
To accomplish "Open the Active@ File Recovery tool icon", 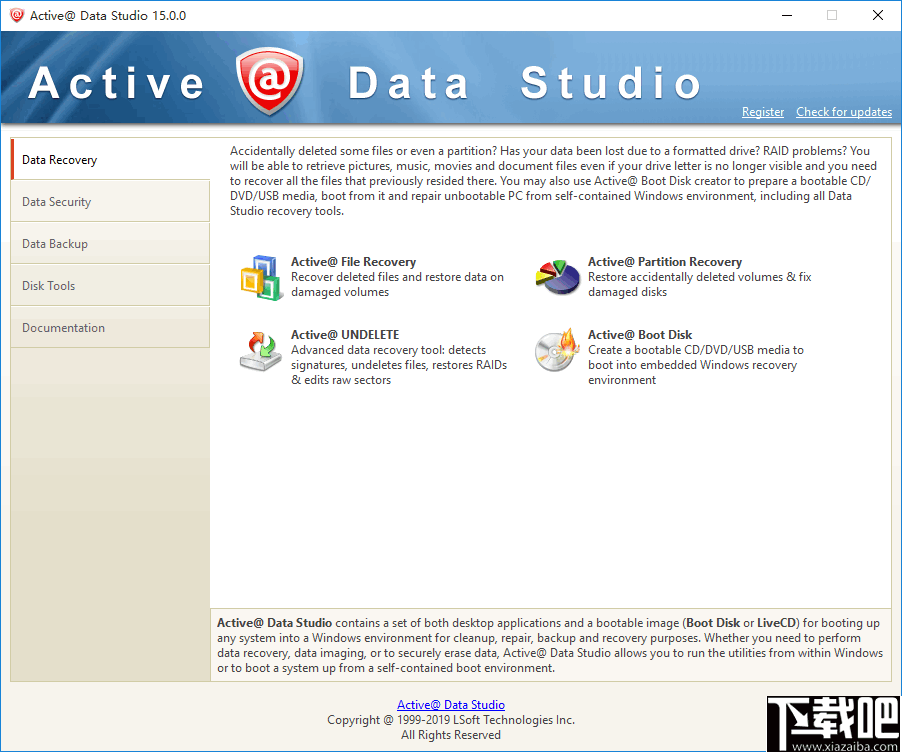I will [261, 278].
